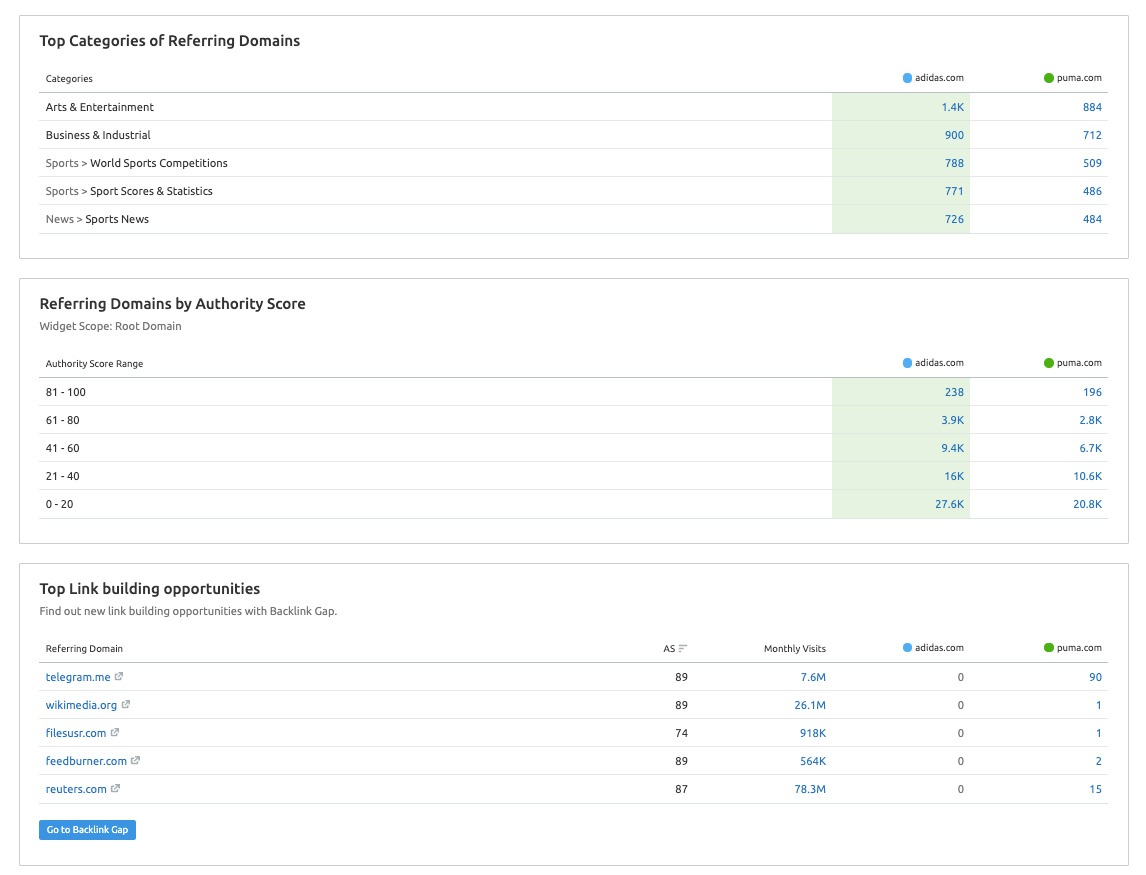The width and height of the screenshot is (1146, 875).
Task: Click AS value 87 for reuters.com
Action: coord(681,789)
